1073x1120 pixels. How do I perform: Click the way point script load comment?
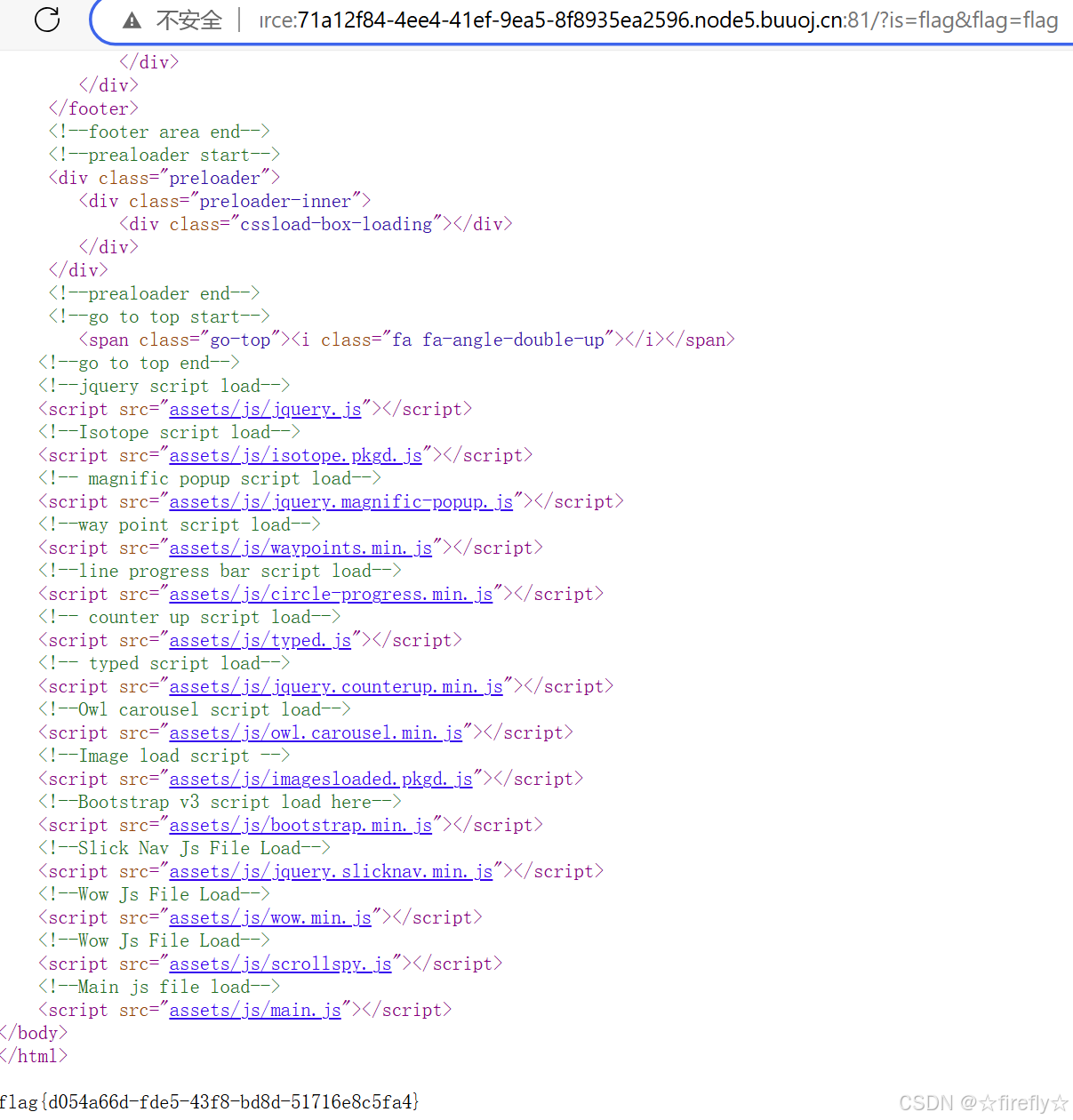[x=180, y=524]
